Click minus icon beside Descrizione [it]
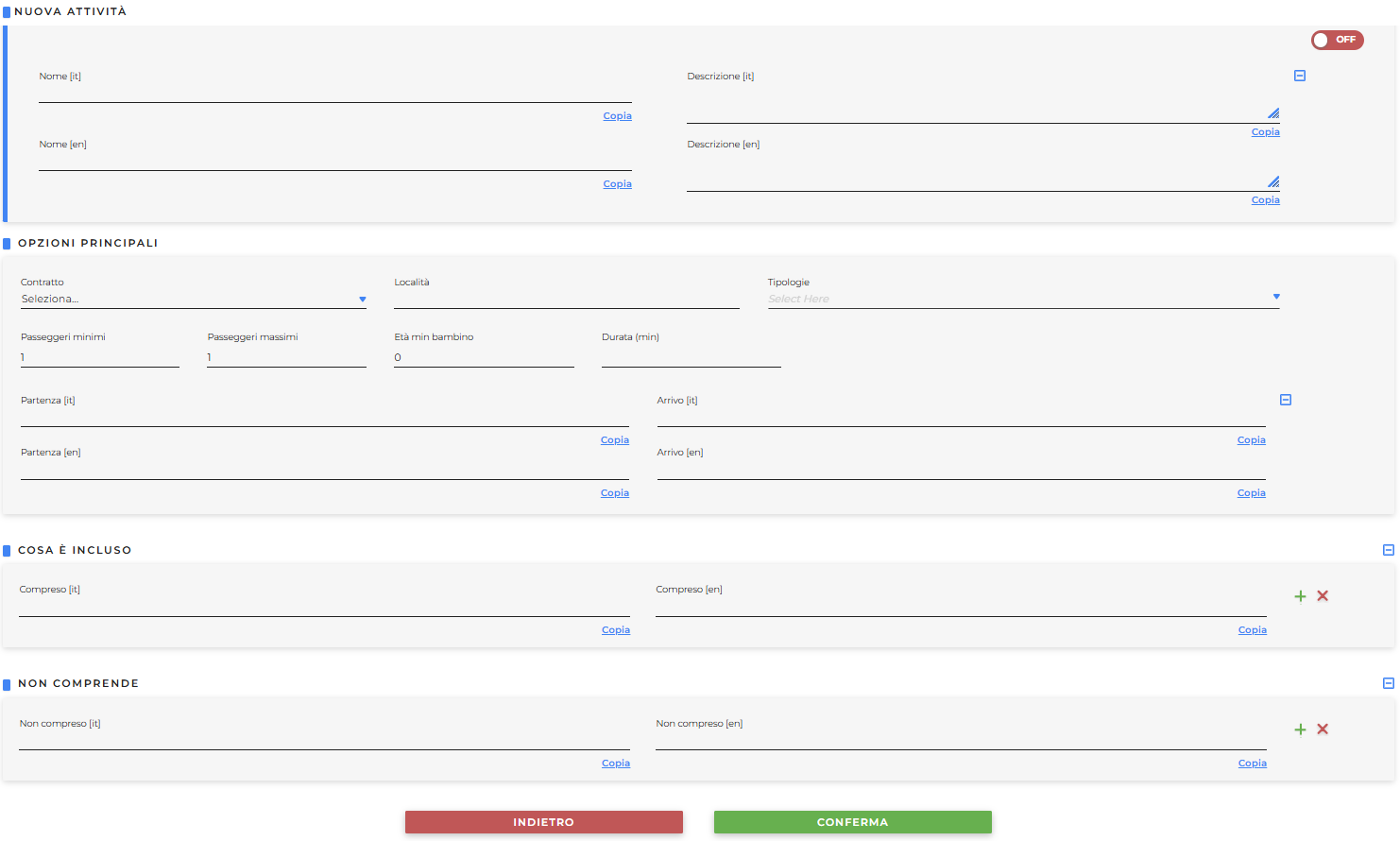Viewport: 1400px width, 841px height. click(1299, 76)
